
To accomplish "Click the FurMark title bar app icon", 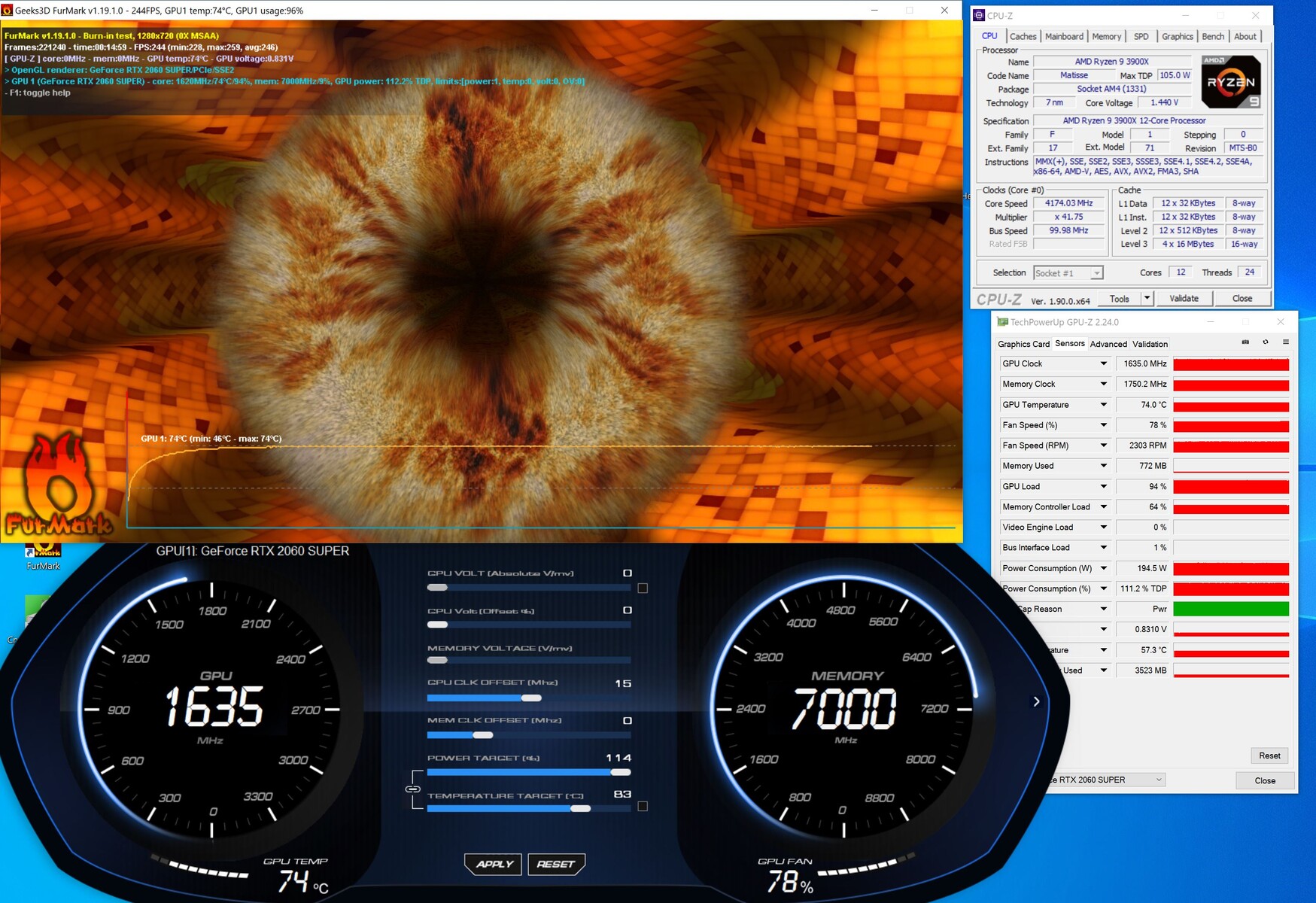I will 8,11.
